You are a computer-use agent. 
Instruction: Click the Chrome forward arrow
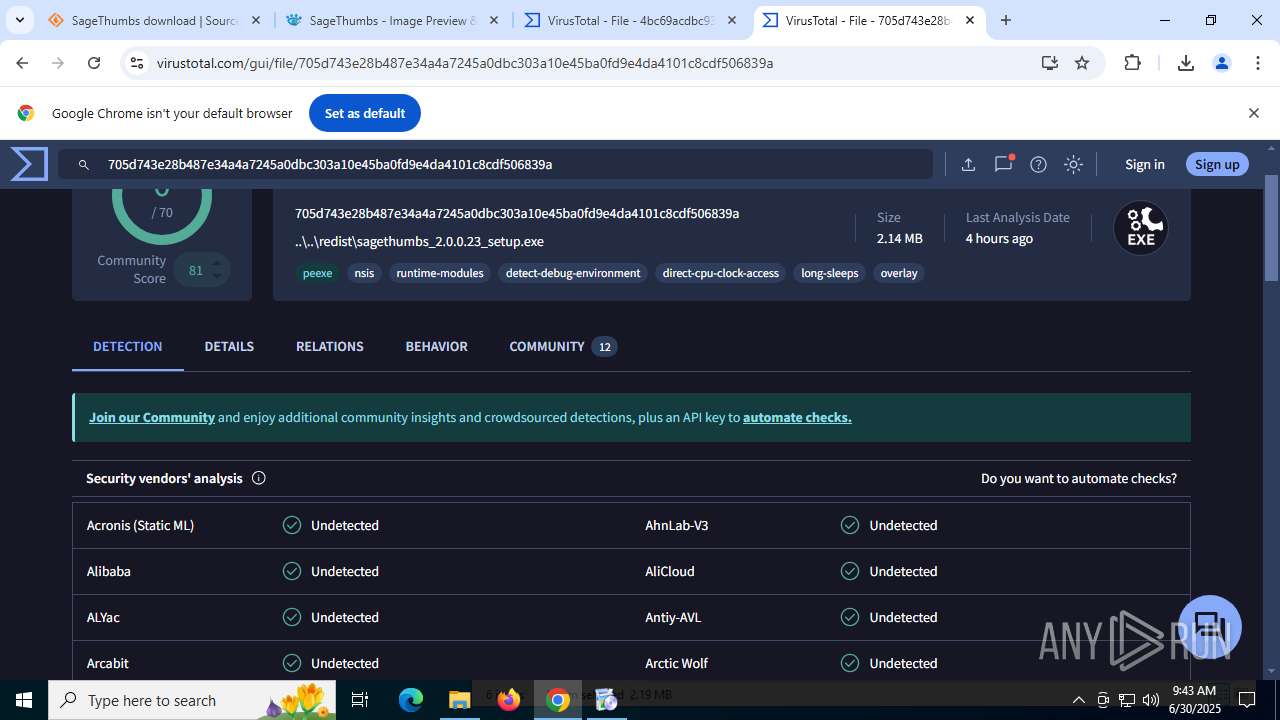(x=58, y=63)
